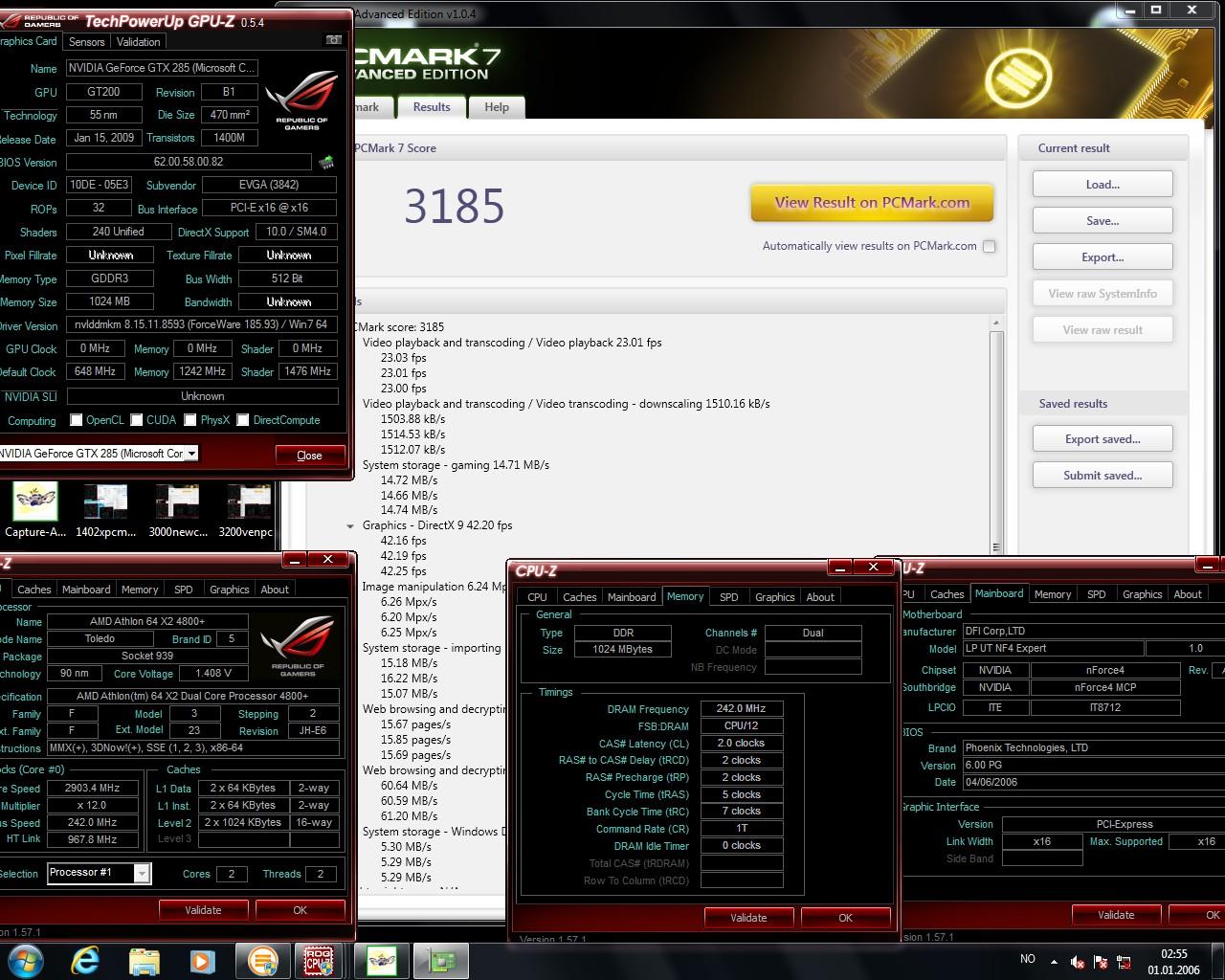
Task: Open the Capture-A desktop icon
Action: [35, 510]
